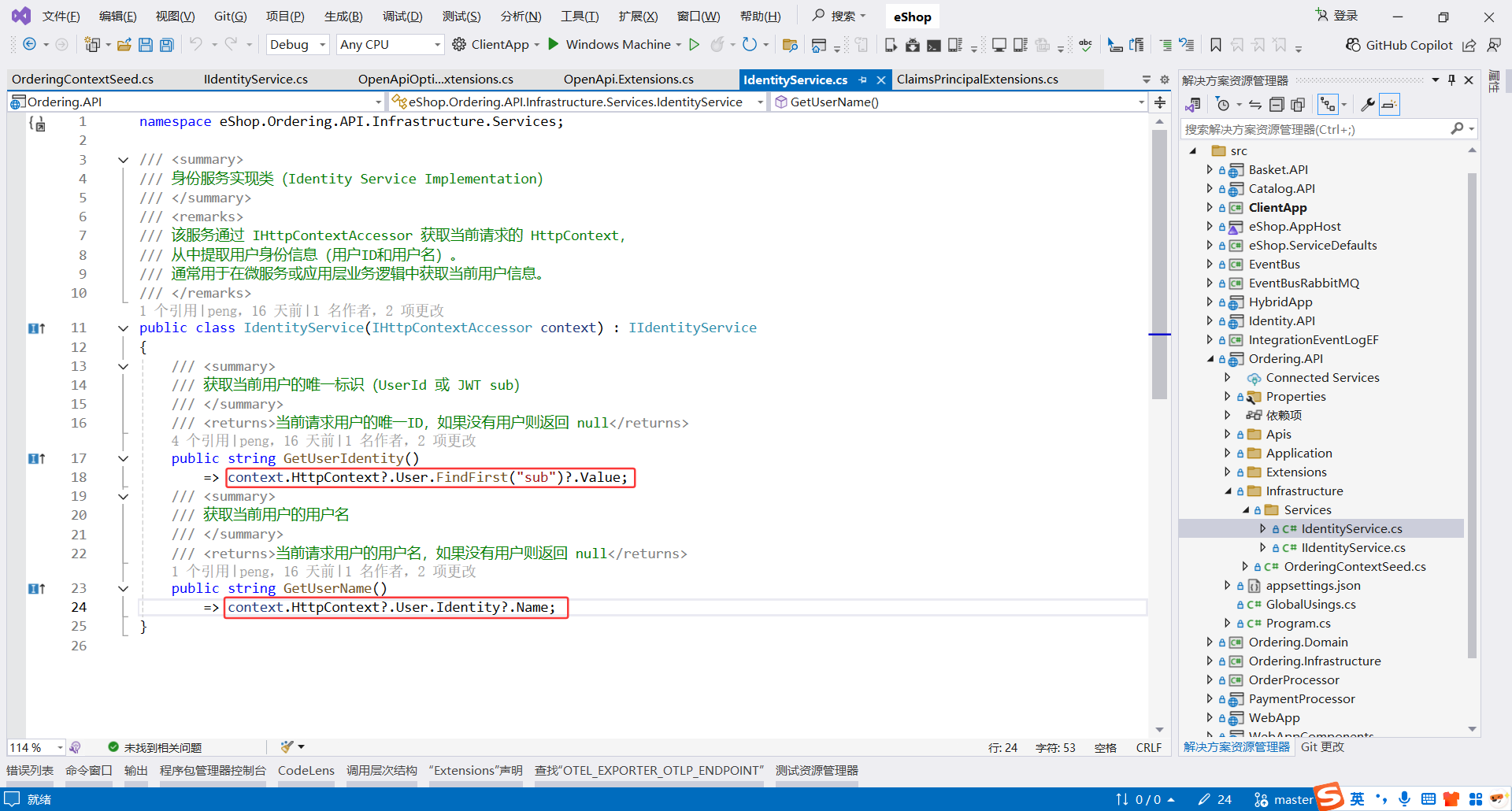Toggle outlining of GetUserName method
Image resolution: width=1512 pixels, height=811 pixels.
(124, 588)
